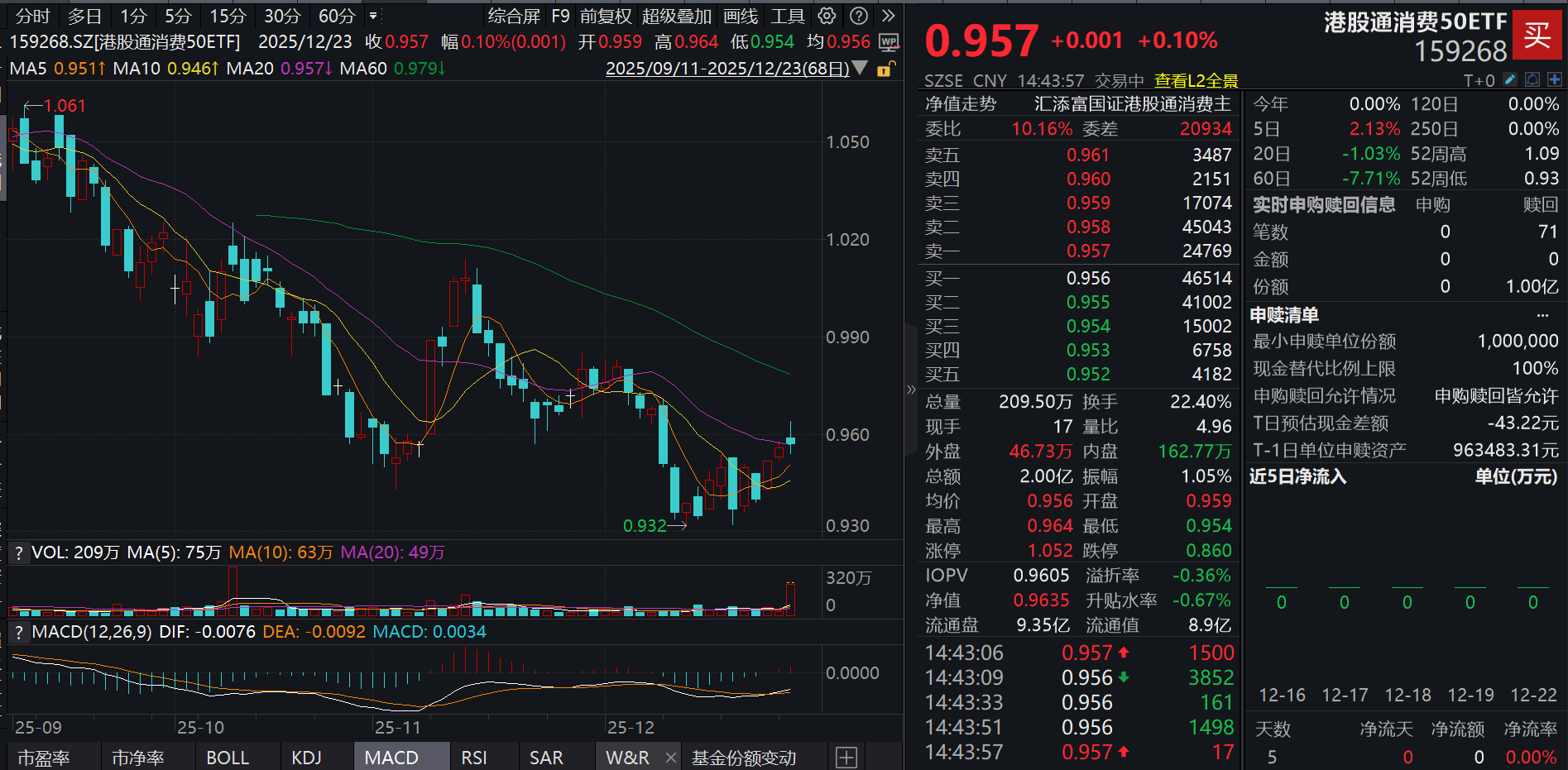Viewport: 1568px width, 770px height.
Task: Click the MA60 0.979 indicator label
Action: click(392, 68)
